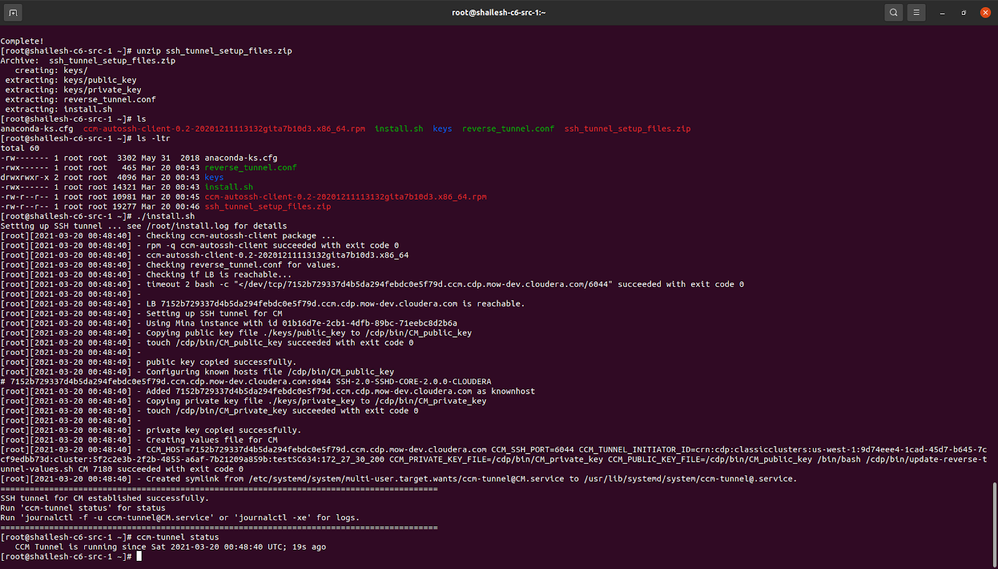This screenshot has height=569, width=998.
Task: Click the 'total 60' line
Action: coord(20,148)
